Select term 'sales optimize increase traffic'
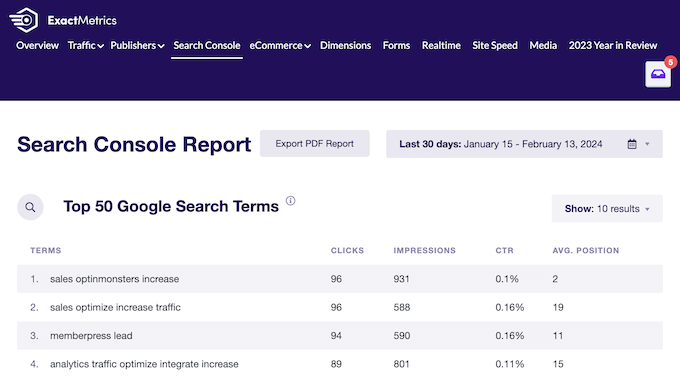The image size is (680, 376). tap(115, 307)
